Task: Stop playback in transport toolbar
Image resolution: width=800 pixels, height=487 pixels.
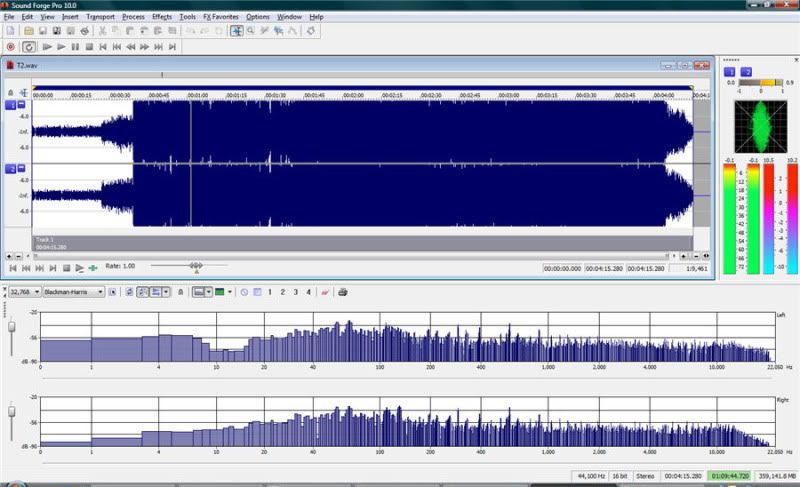Action: click(89, 47)
